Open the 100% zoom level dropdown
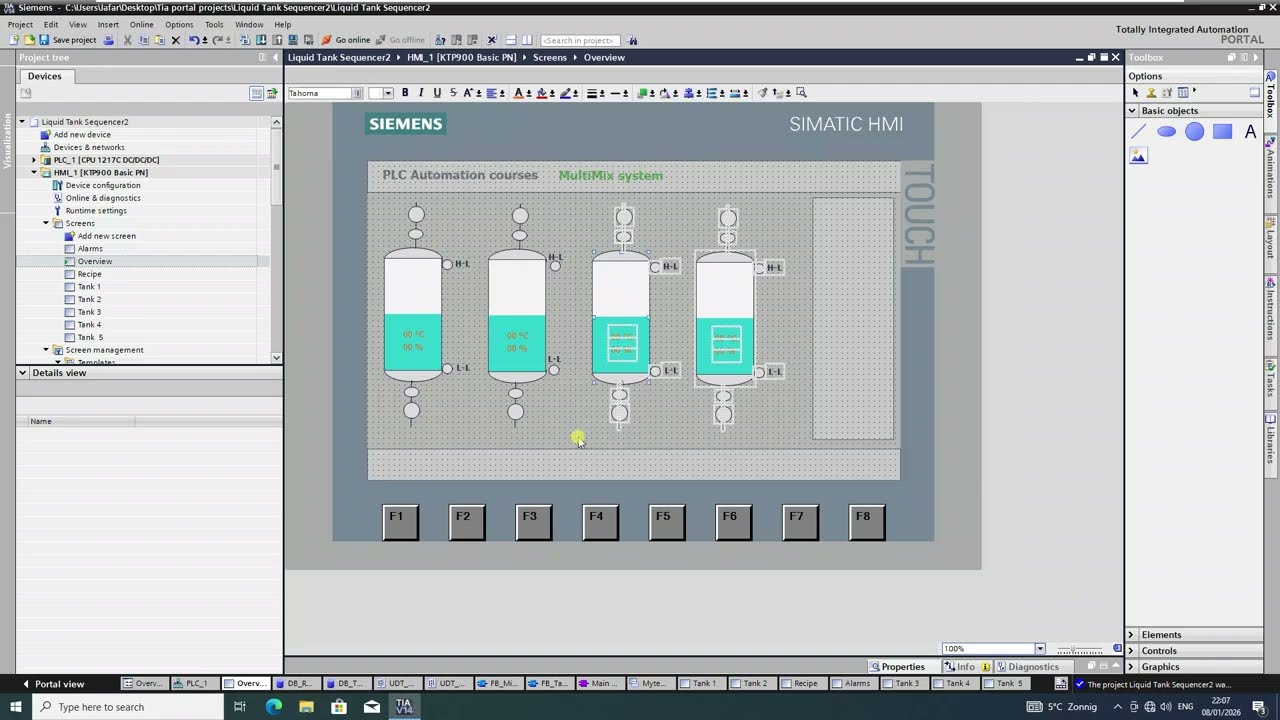Viewport: 1280px width, 720px height. point(1039,649)
